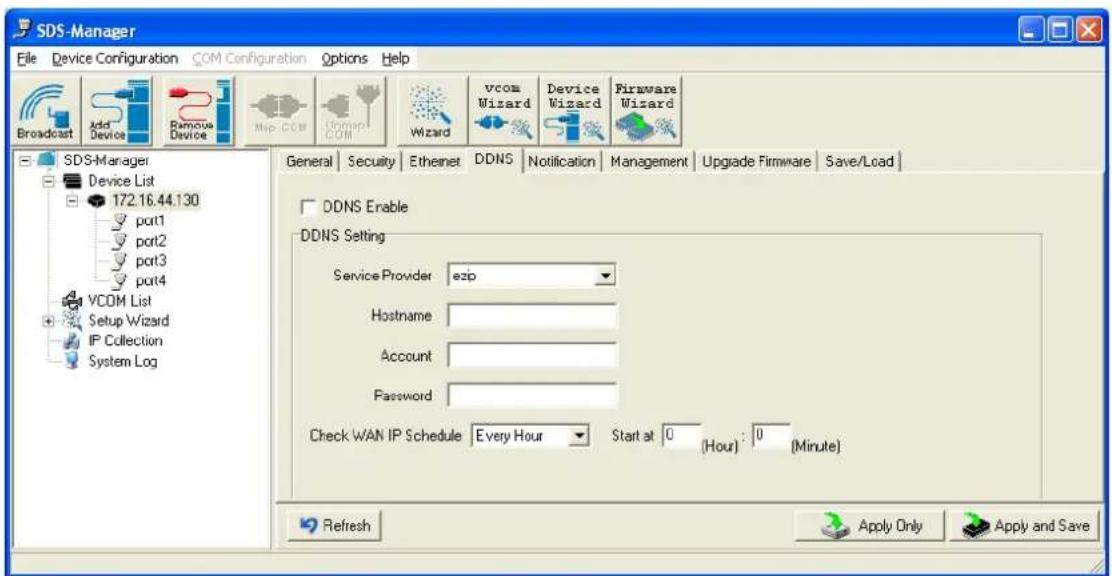
Task: Open the general Wizard tool
Action: coord(432,111)
